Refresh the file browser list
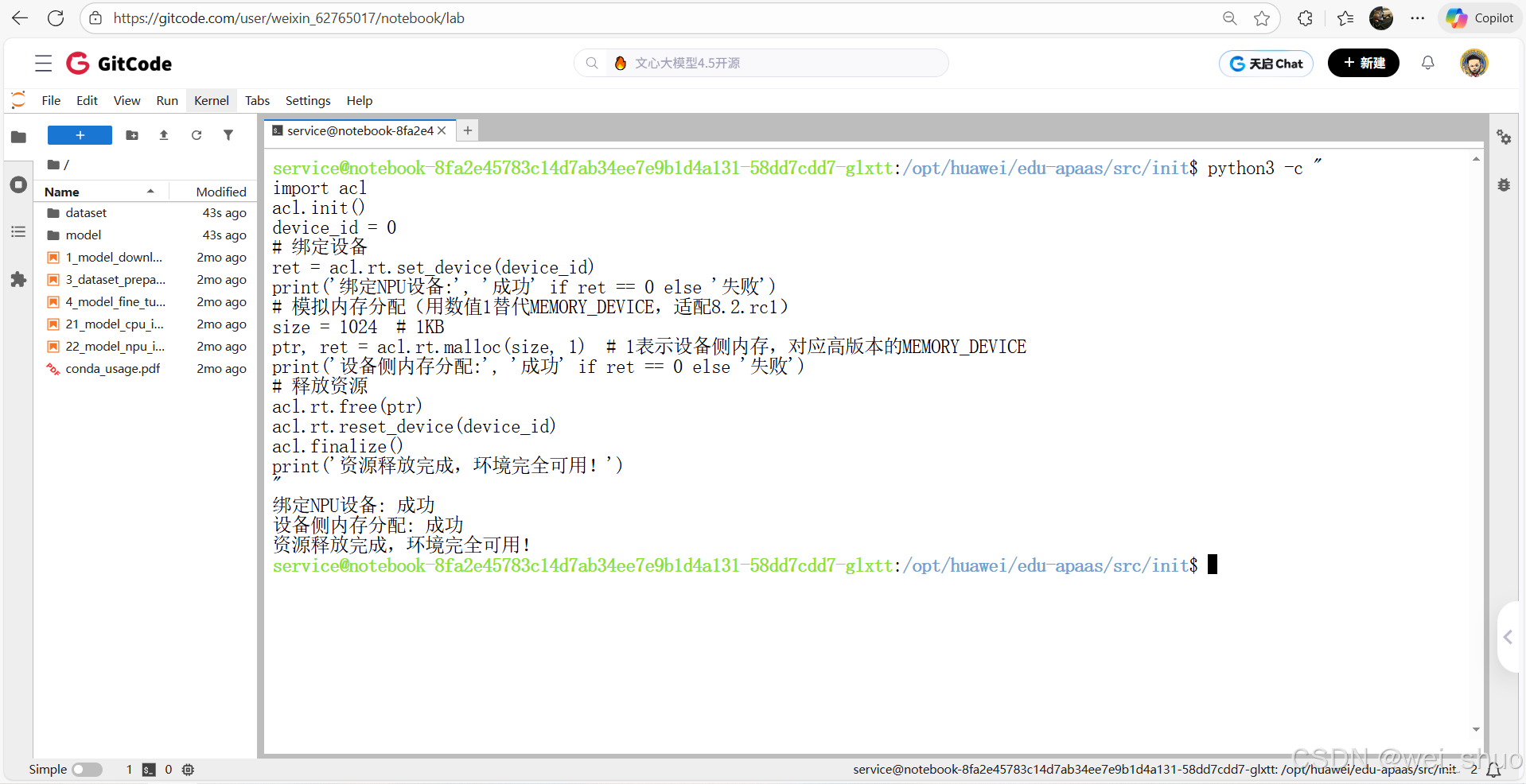 [x=197, y=135]
